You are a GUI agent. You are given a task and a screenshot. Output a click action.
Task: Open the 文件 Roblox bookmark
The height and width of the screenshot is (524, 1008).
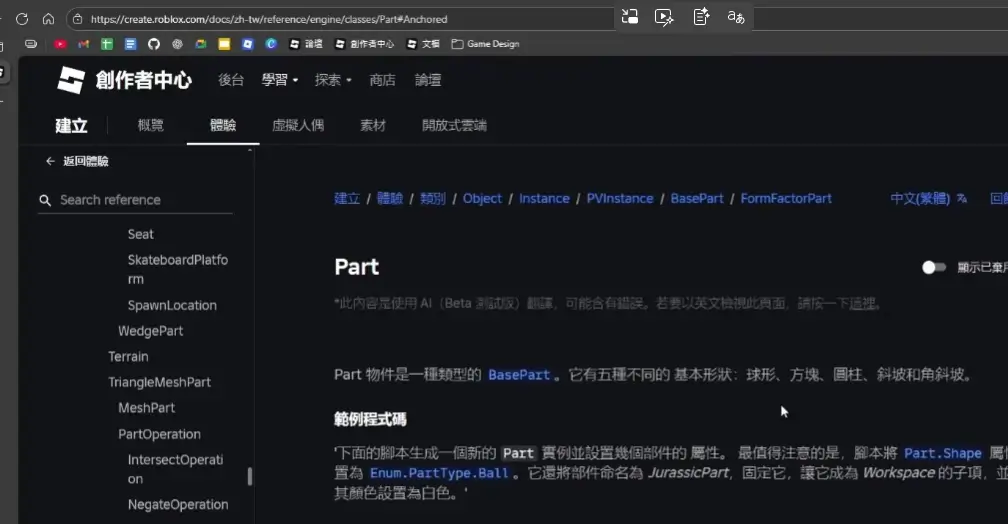pos(424,44)
